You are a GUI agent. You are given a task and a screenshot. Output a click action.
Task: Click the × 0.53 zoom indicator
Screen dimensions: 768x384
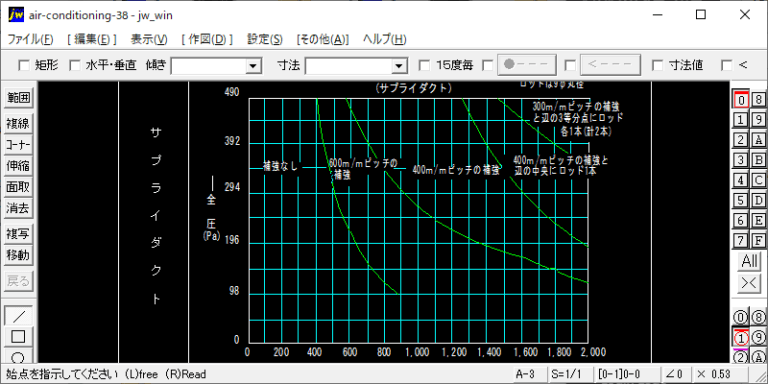pos(720,374)
